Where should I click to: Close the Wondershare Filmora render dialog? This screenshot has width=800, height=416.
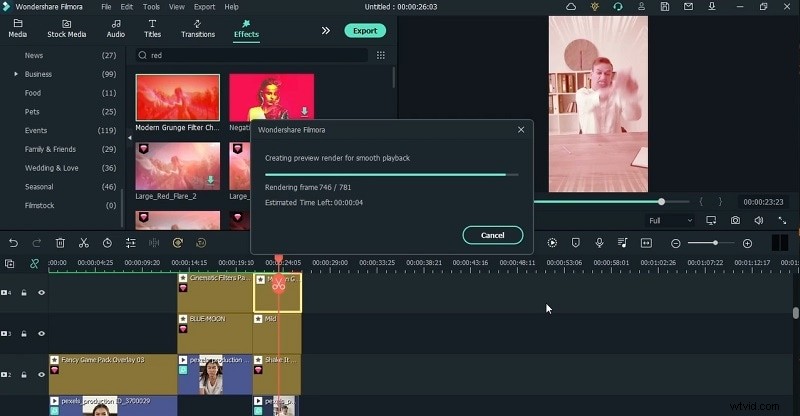[x=521, y=130]
